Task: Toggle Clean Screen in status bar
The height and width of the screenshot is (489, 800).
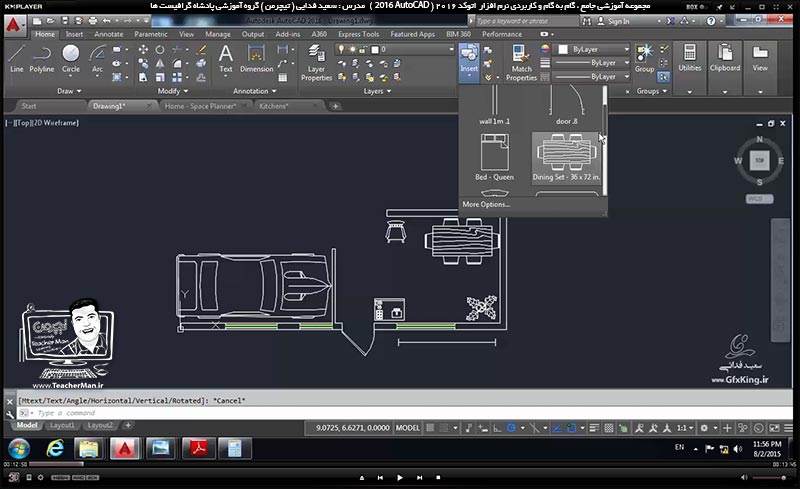Action: tap(774, 428)
